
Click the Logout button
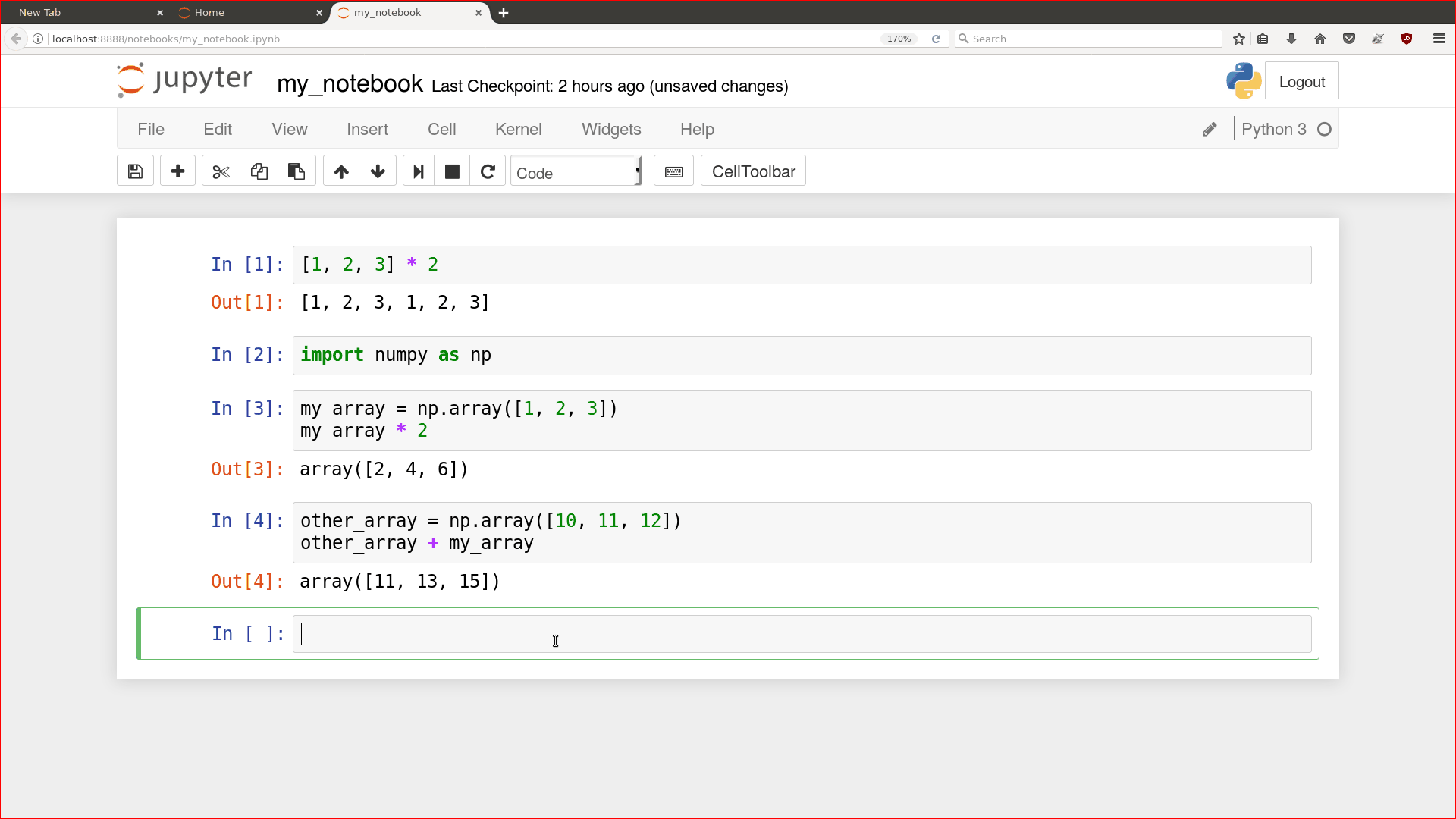pos(1301,82)
